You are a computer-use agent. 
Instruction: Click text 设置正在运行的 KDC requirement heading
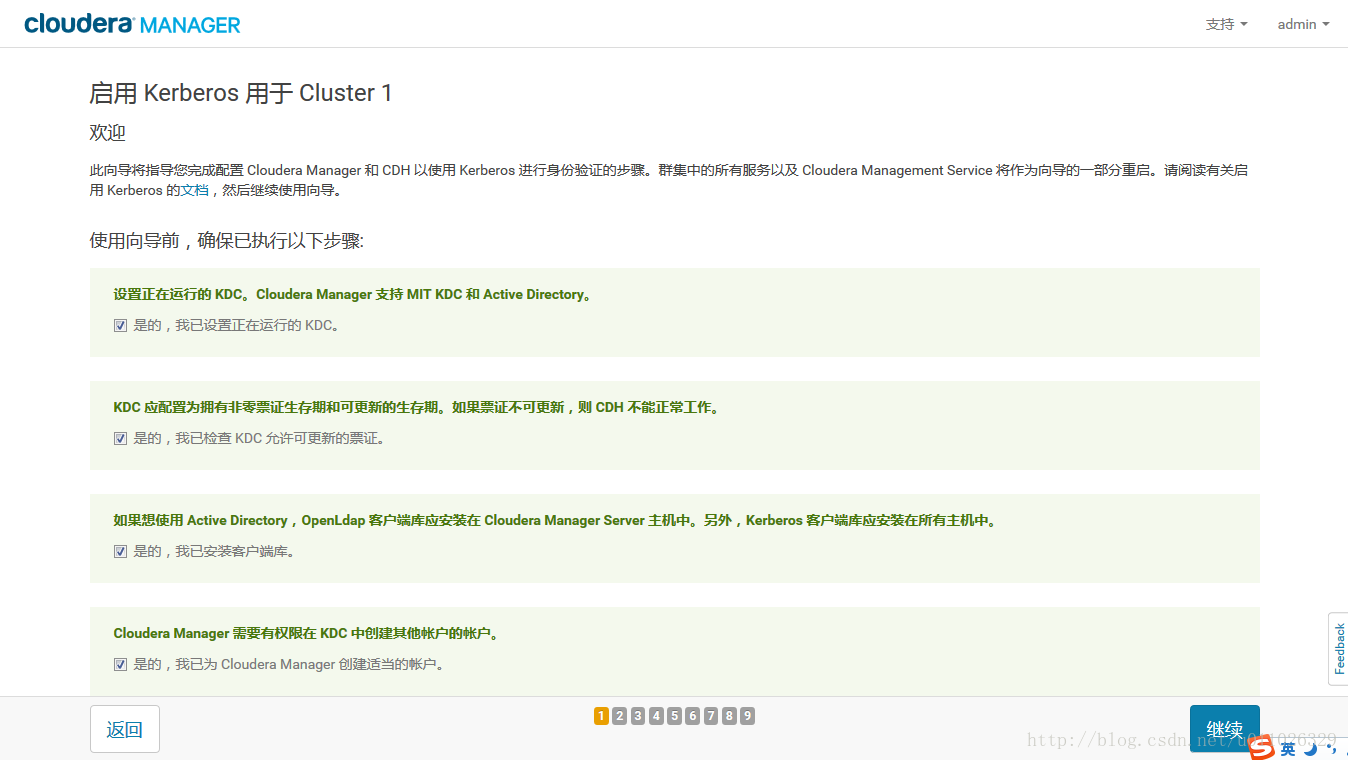pos(353,295)
